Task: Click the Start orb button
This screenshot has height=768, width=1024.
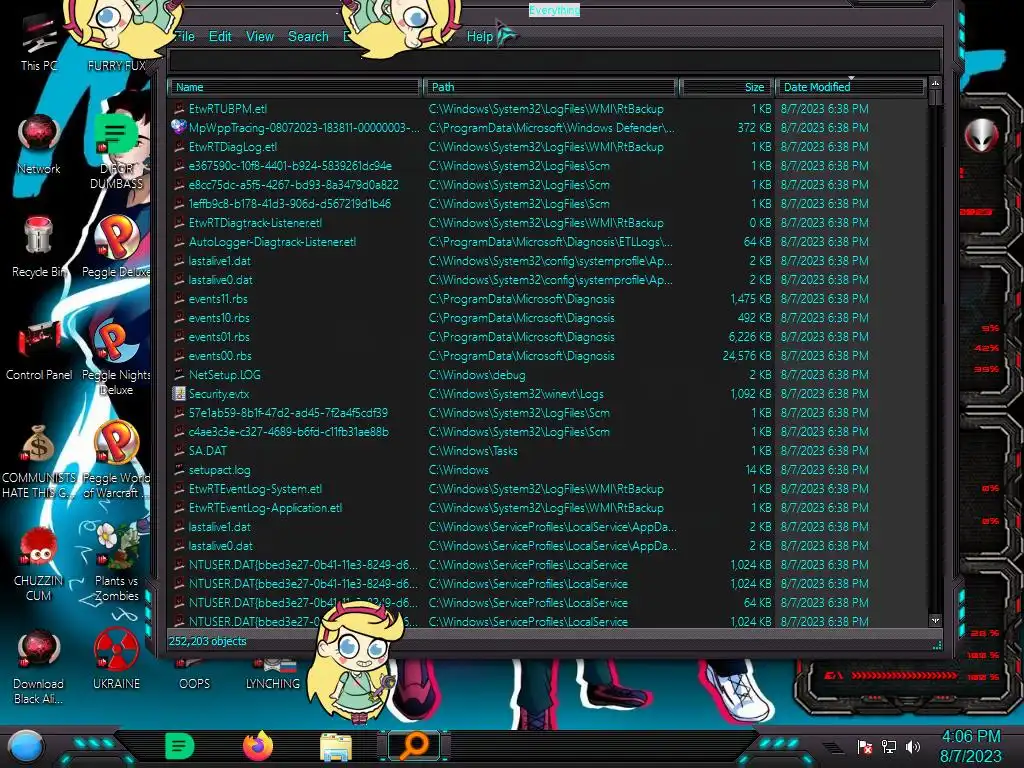Action: tap(26, 746)
